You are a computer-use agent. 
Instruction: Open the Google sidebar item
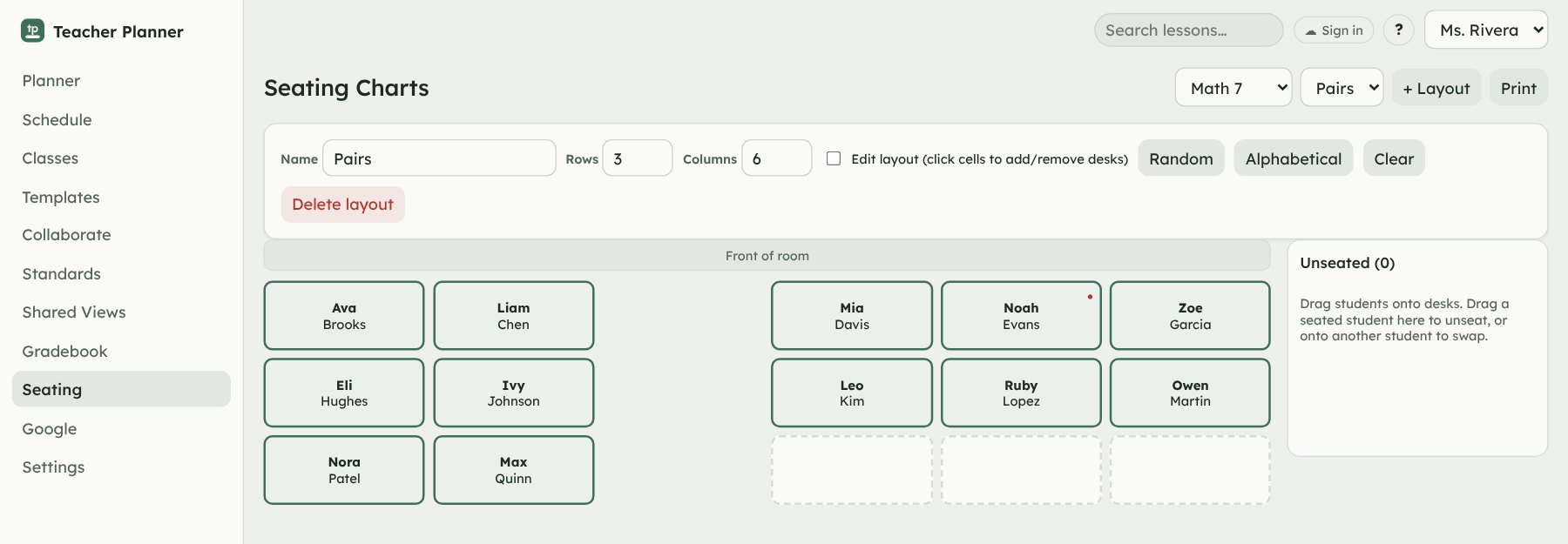click(121, 429)
